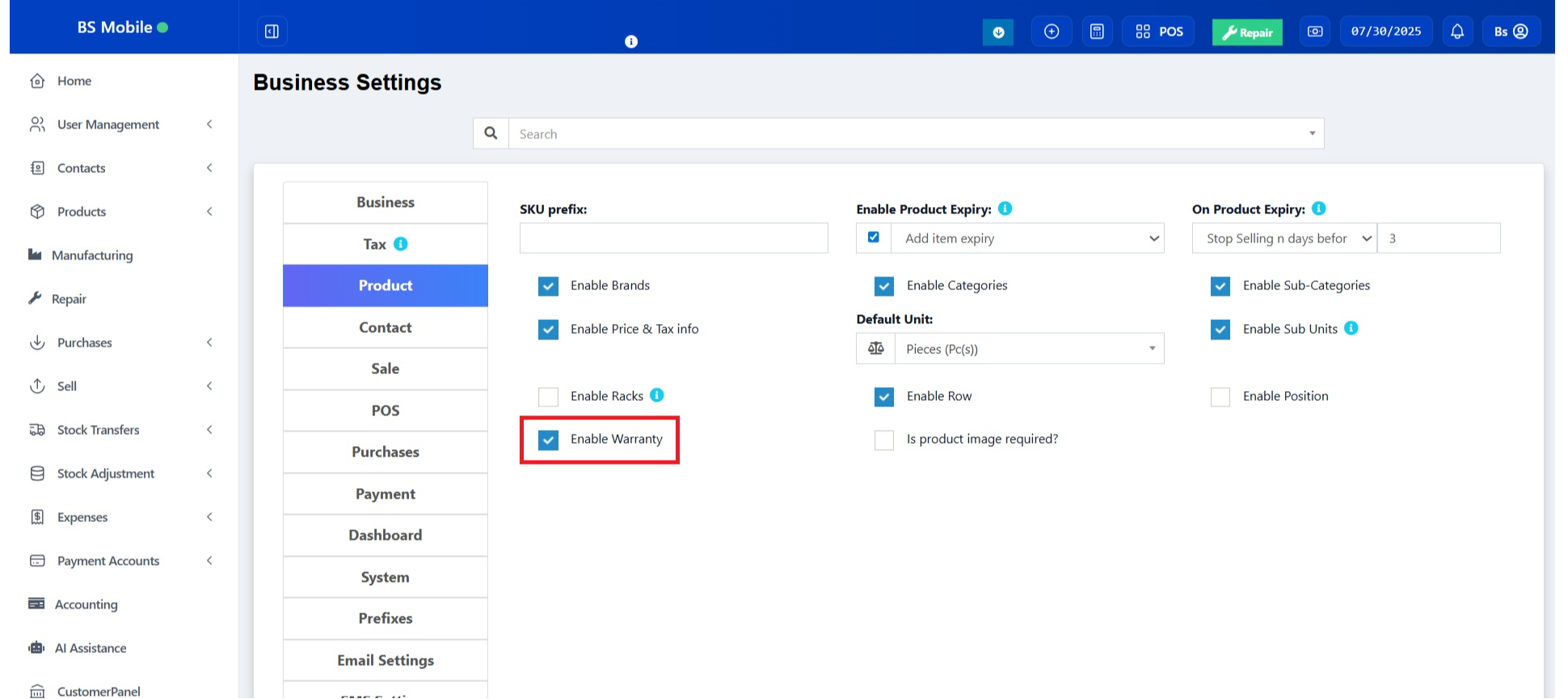Open AI Assistance in the sidebar

(90, 648)
